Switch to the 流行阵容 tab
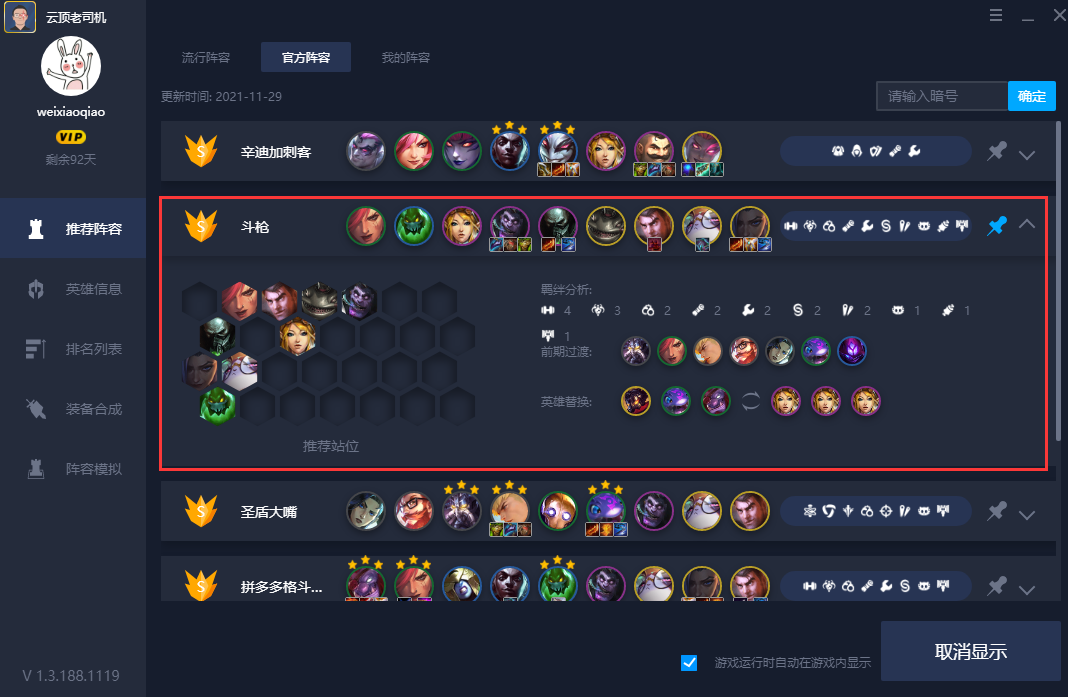The width and height of the screenshot is (1068, 697). tap(206, 57)
